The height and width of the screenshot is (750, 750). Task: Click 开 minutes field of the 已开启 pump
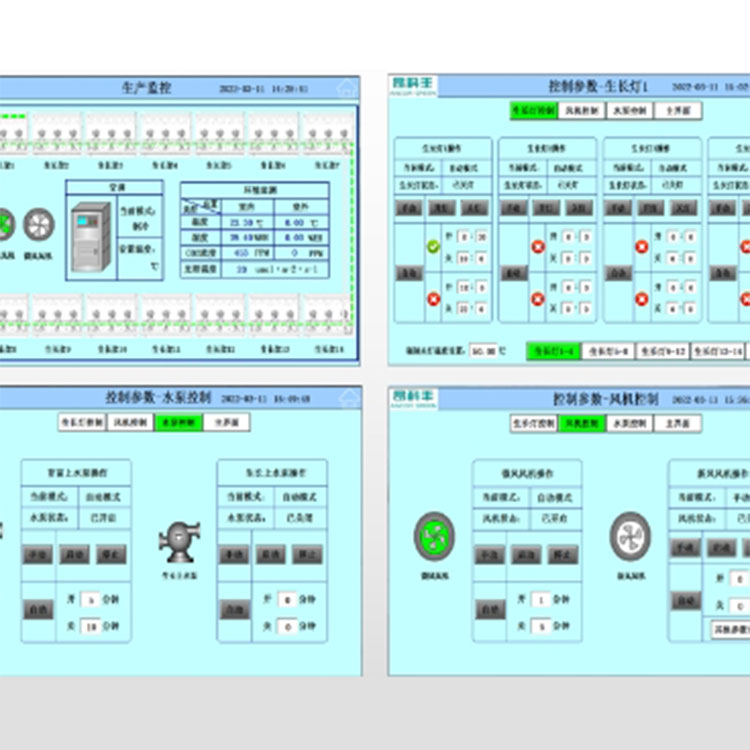click(91, 599)
